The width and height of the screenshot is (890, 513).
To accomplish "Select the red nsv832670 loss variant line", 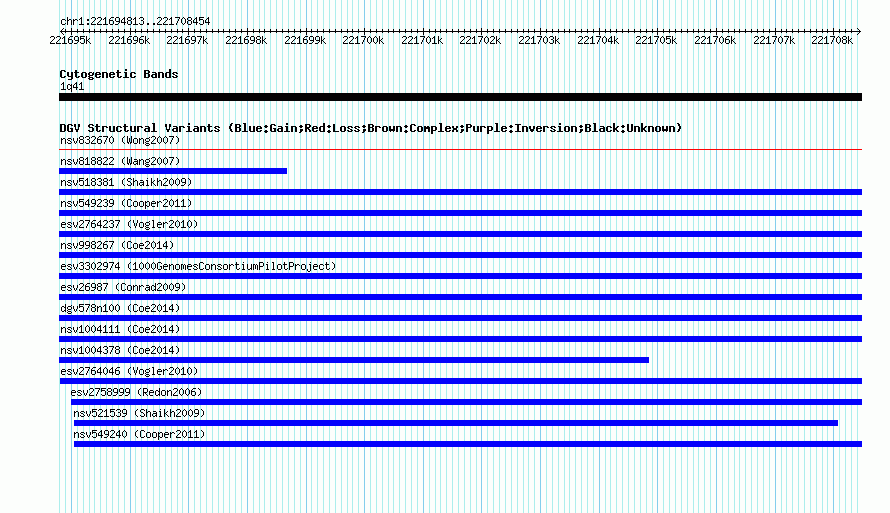I will click(460, 150).
